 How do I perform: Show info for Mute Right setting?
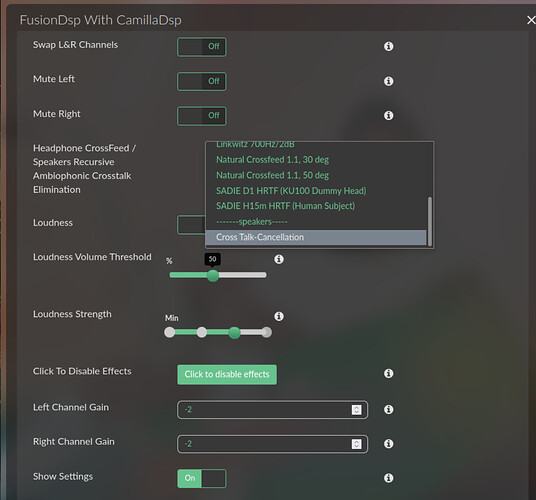[388, 116]
